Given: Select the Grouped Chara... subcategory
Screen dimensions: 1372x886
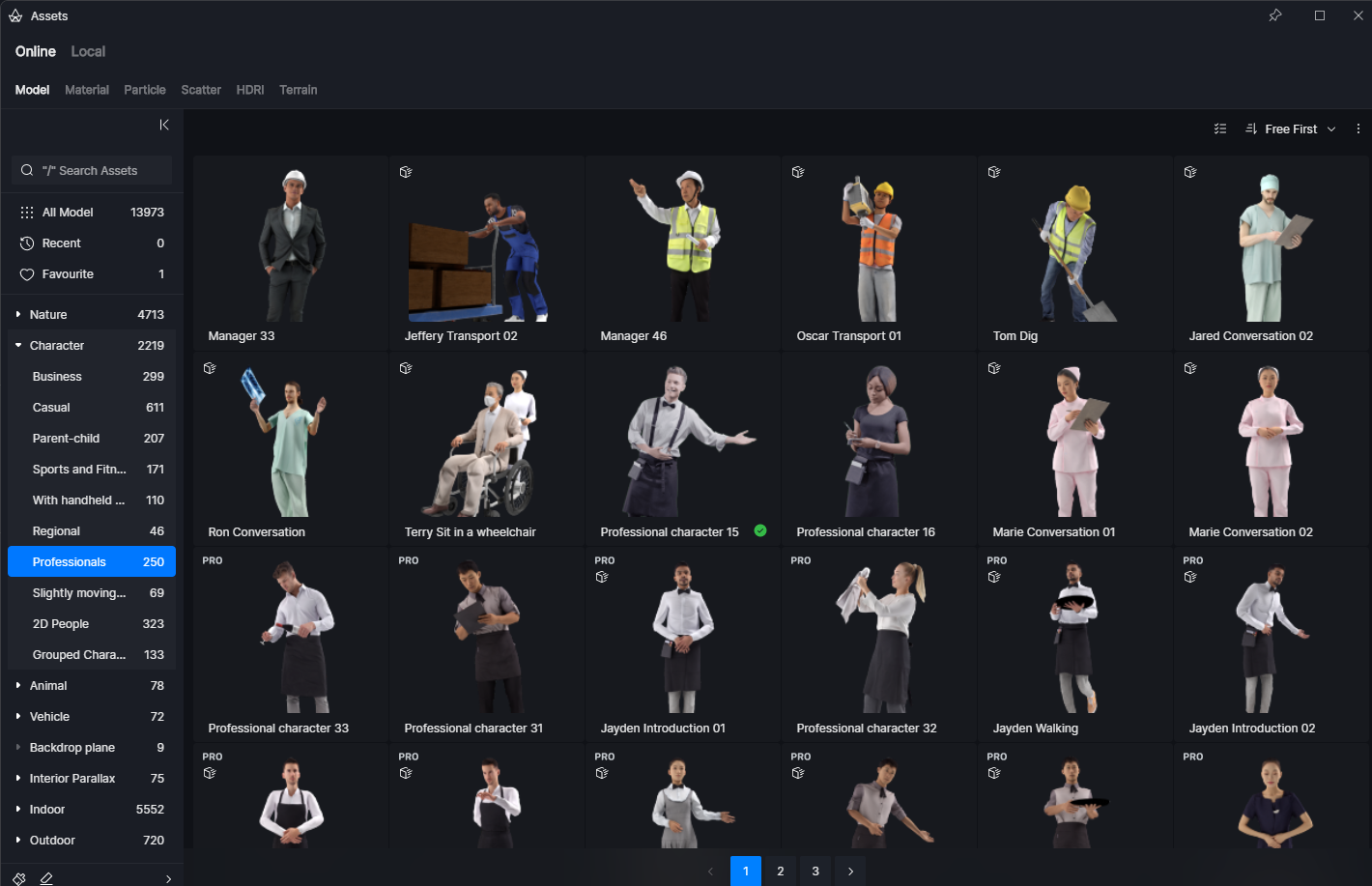Looking at the screenshot, I should tap(92, 654).
